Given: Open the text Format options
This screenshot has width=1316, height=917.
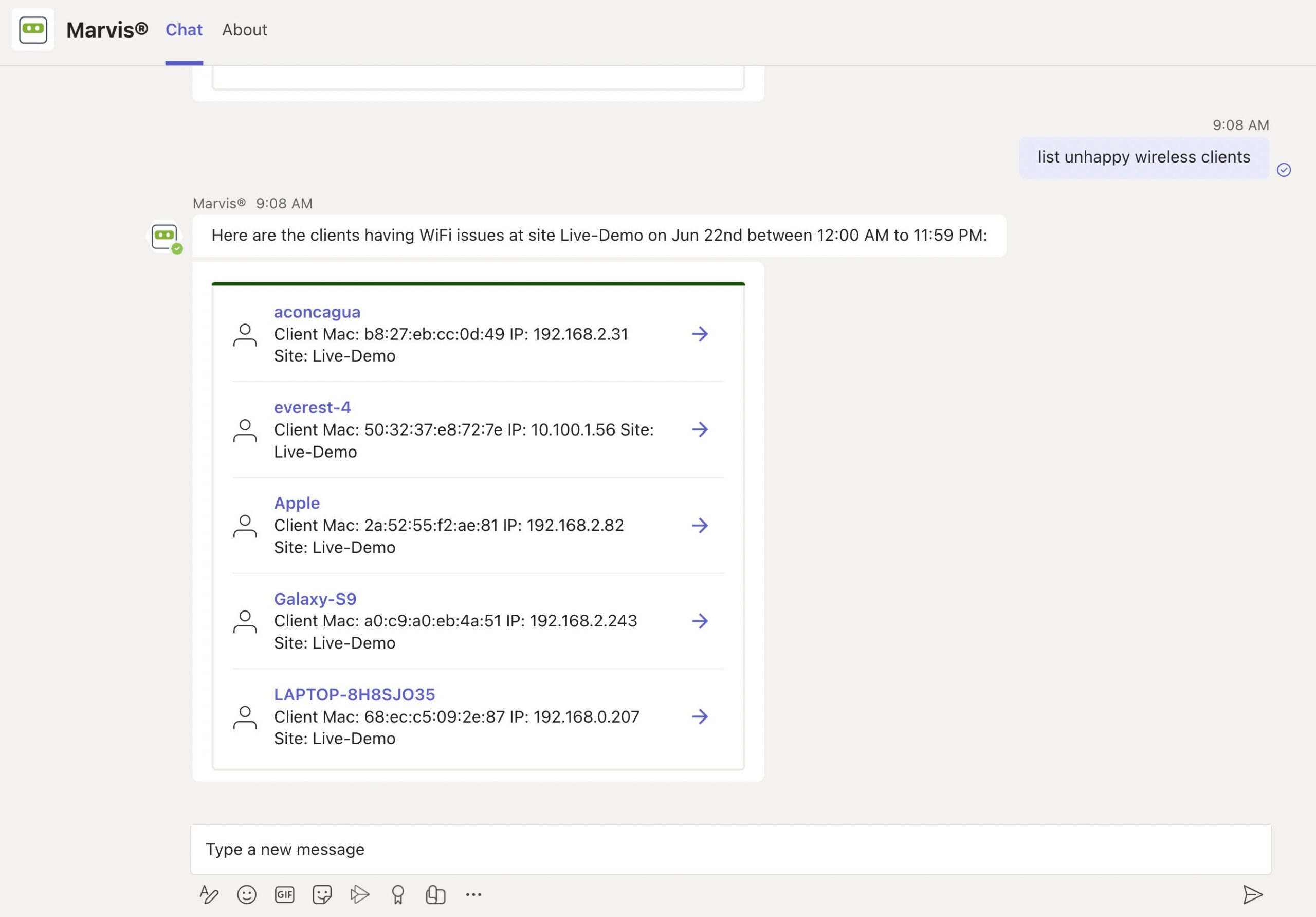Looking at the screenshot, I should 209,894.
